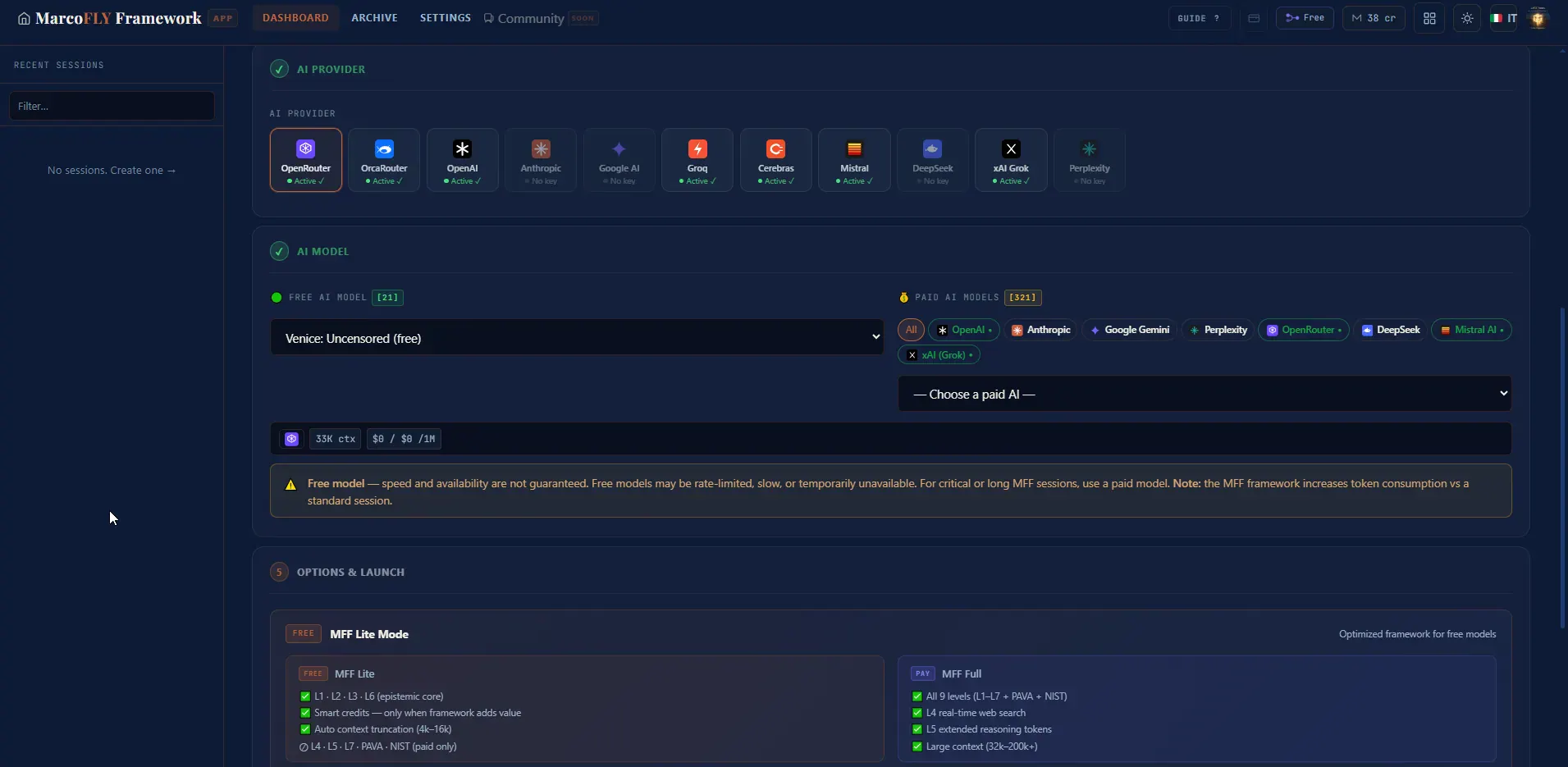Image resolution: width=1568 pixels, height=767 pixels.
Task: Choose the Google AI provider card
Action: pos(619,160)
